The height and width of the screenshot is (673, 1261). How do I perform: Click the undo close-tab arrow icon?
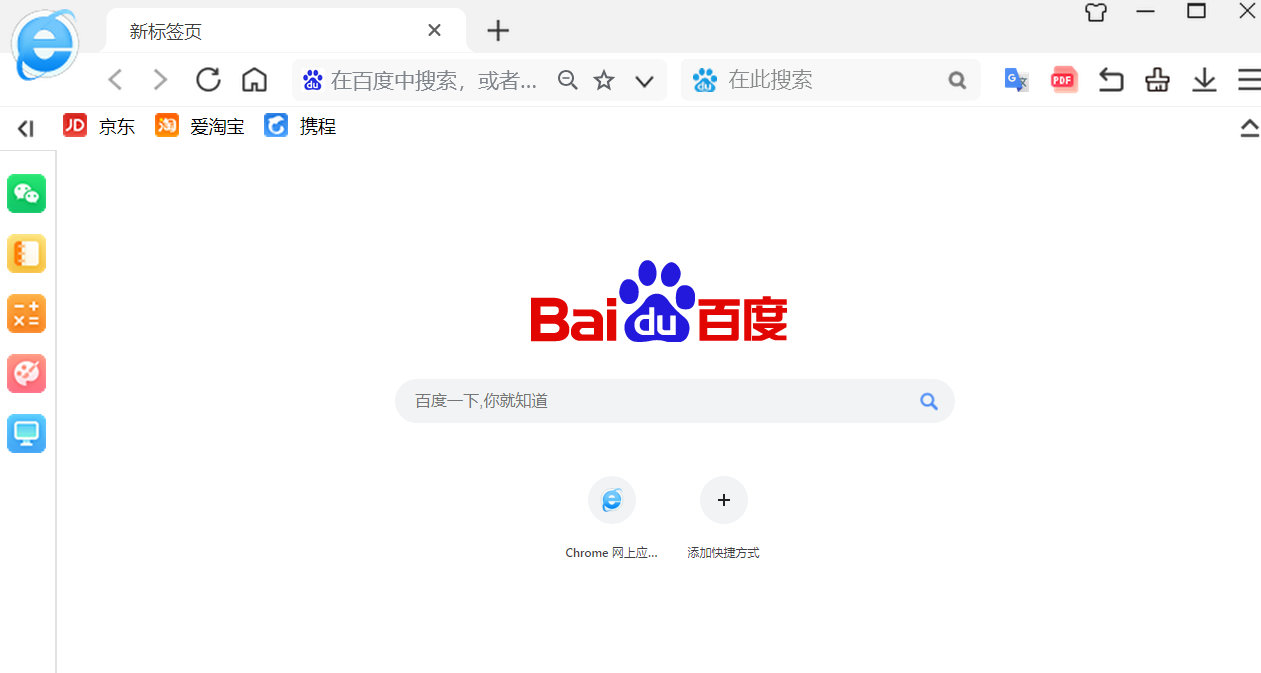[1111, 80]
